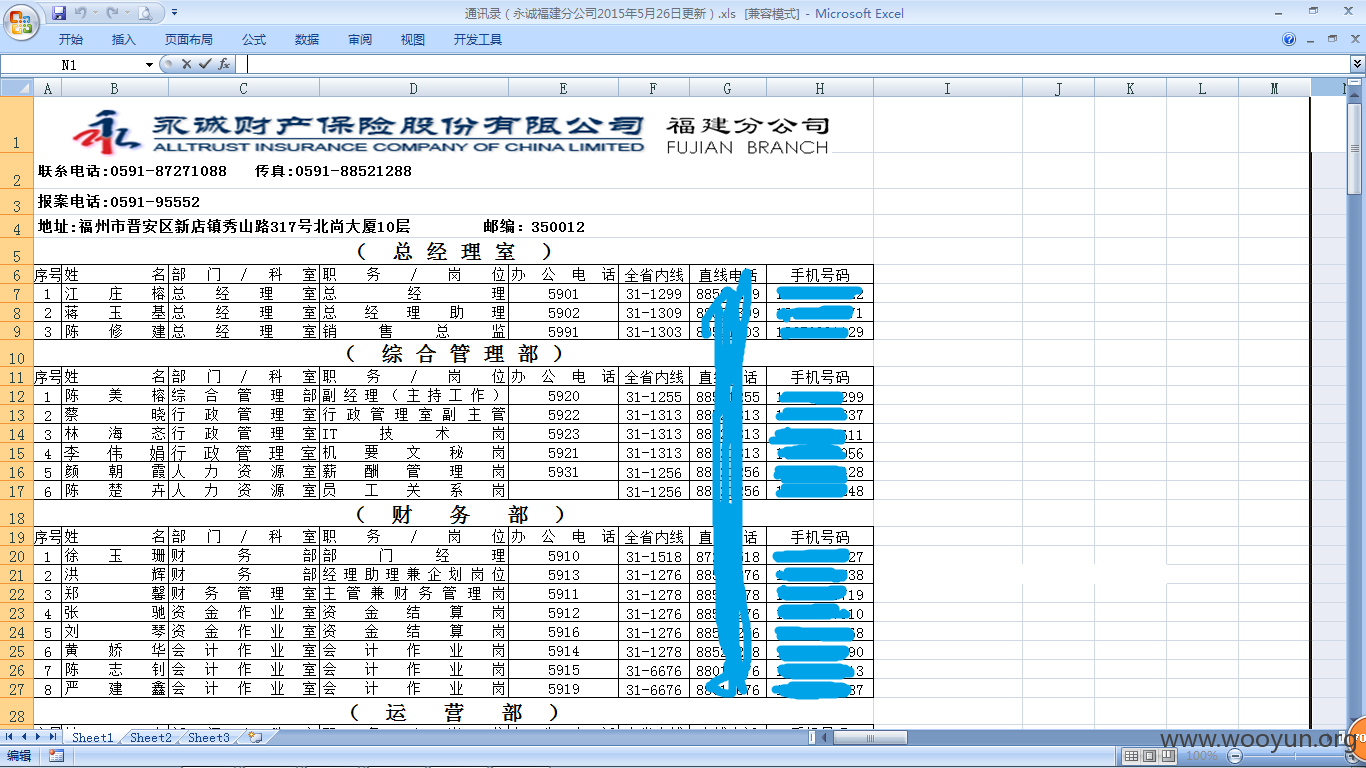Switch to Page Break Preview icon
This screenshot has width=1366, height=768.
(1168, 756)
